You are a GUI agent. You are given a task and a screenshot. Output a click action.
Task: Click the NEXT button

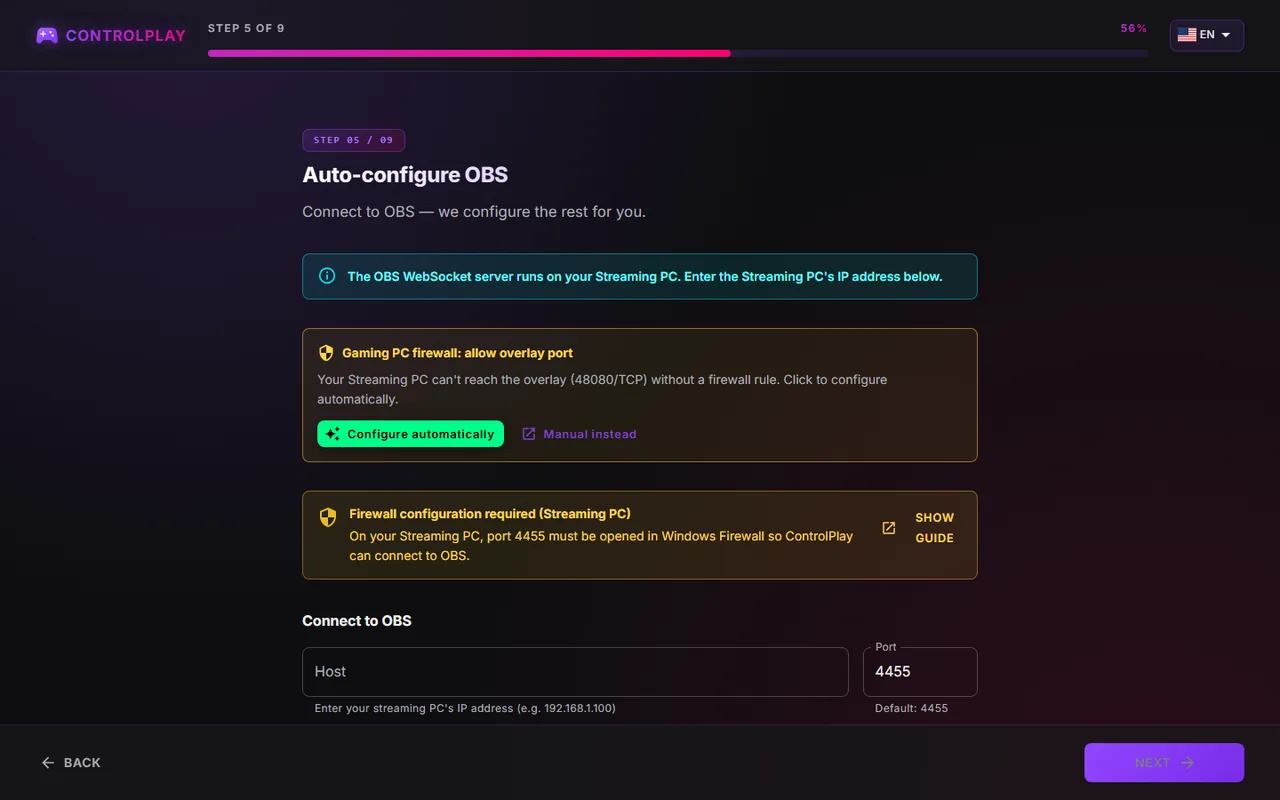(x=1164, y=763)
